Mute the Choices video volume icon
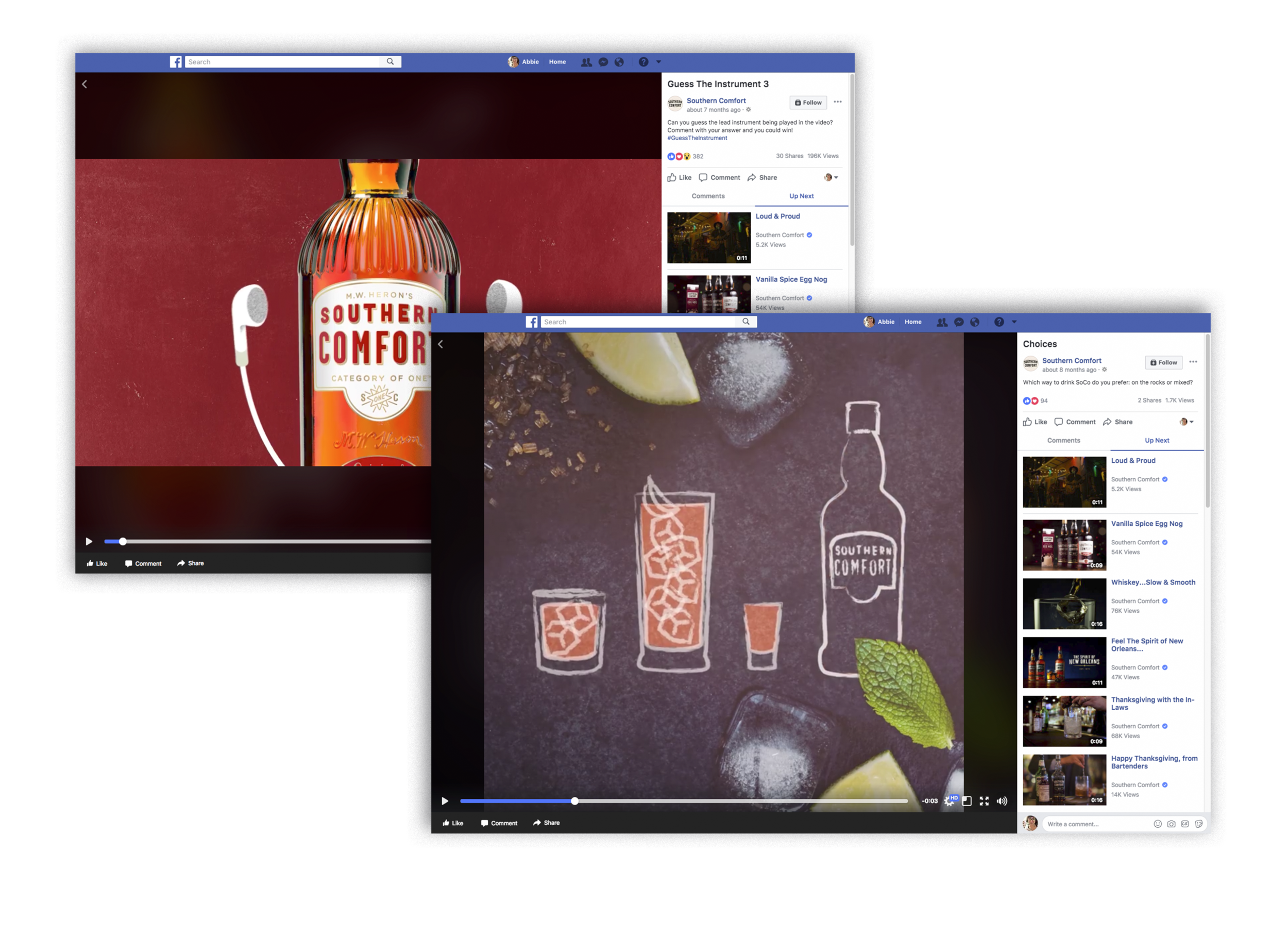Screen dimensions: 1288x937 (x=1002, y=801)
